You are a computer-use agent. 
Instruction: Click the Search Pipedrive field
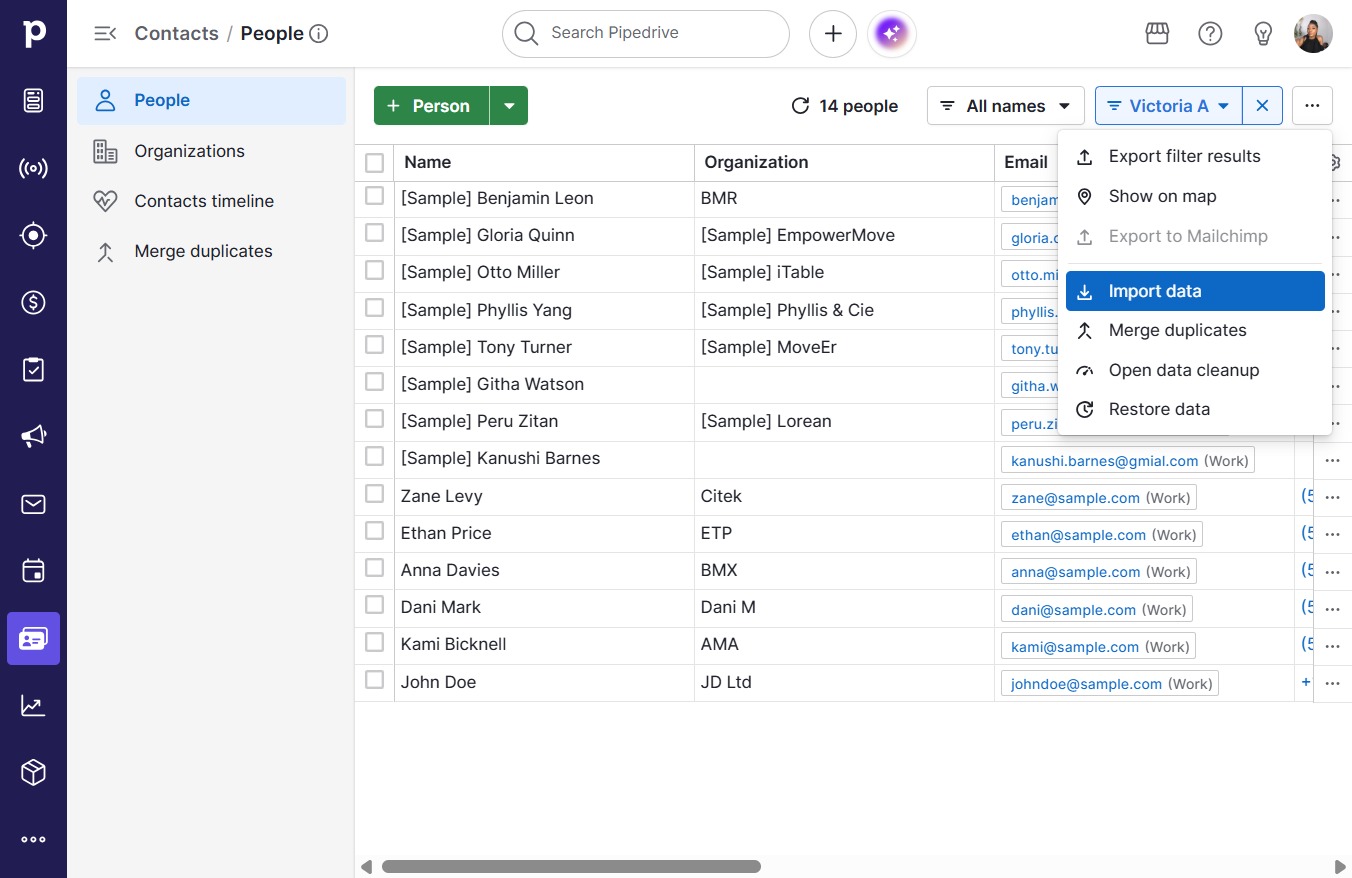[646, 34]
